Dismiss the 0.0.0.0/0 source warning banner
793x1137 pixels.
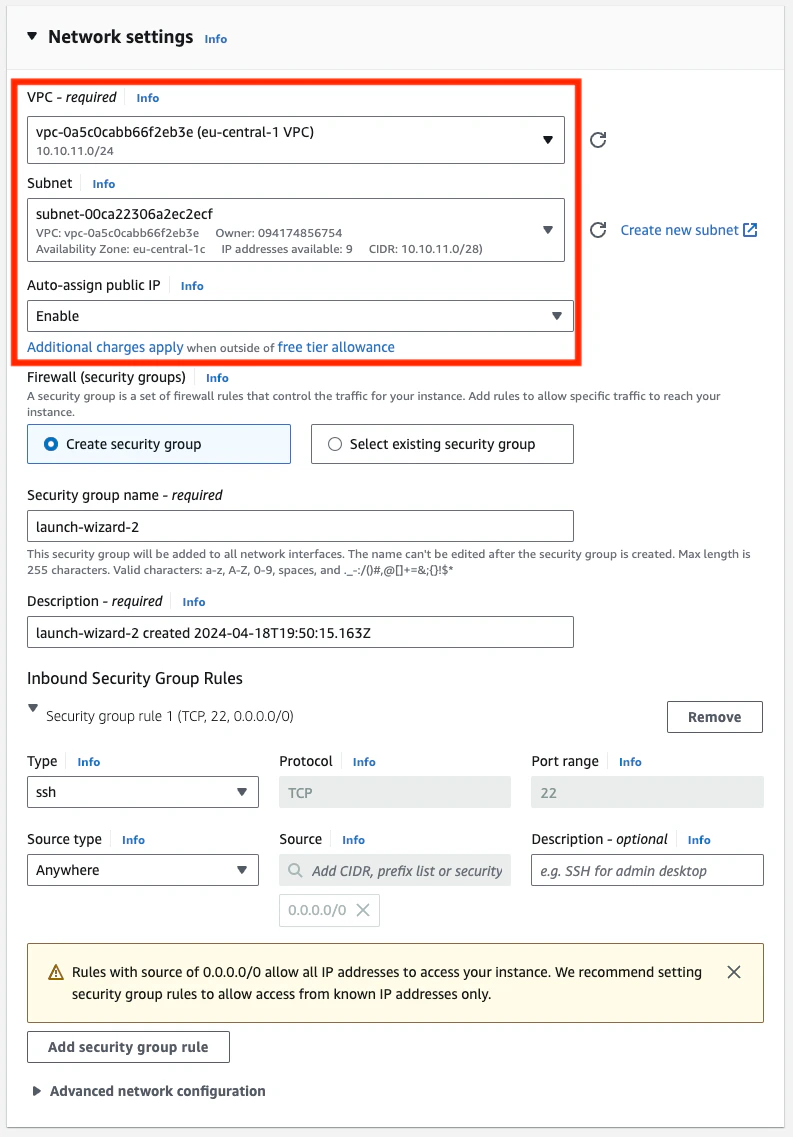point(734,971)
